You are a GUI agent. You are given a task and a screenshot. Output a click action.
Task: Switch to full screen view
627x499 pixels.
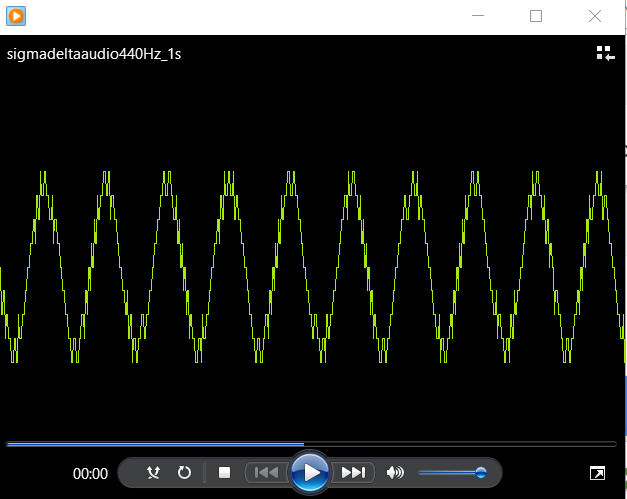click(x=597, y=473)
